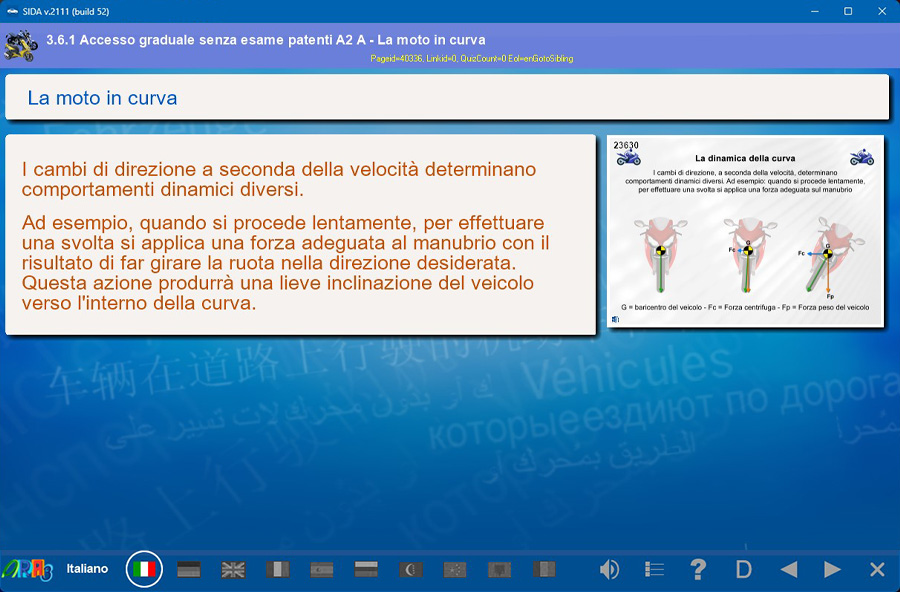Choose the last flag in the language row
The height and width of the screenshot is (592, 900).
pos(543,569)
